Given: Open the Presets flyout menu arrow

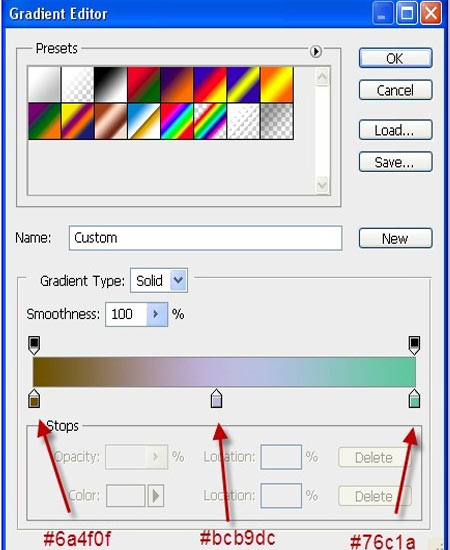Looking at the screenshot, I should 315,52.
